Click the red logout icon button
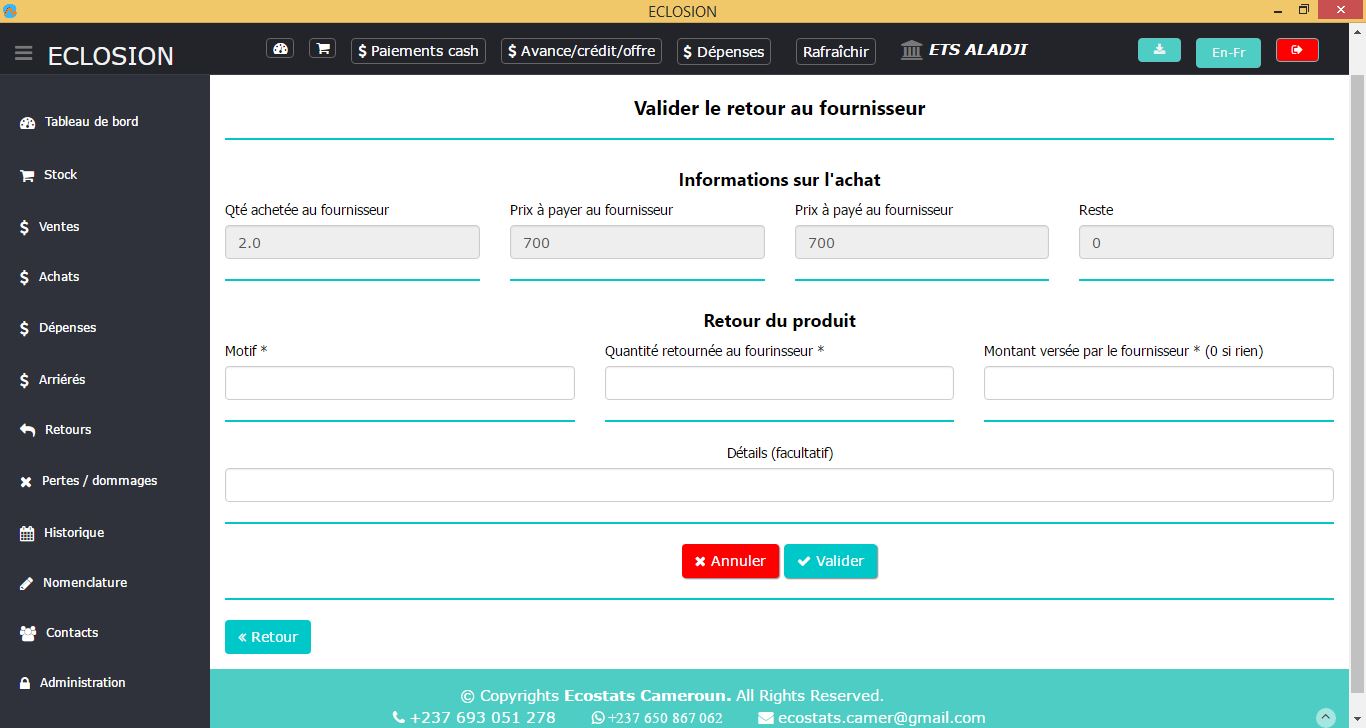 tap(1297, 50)
